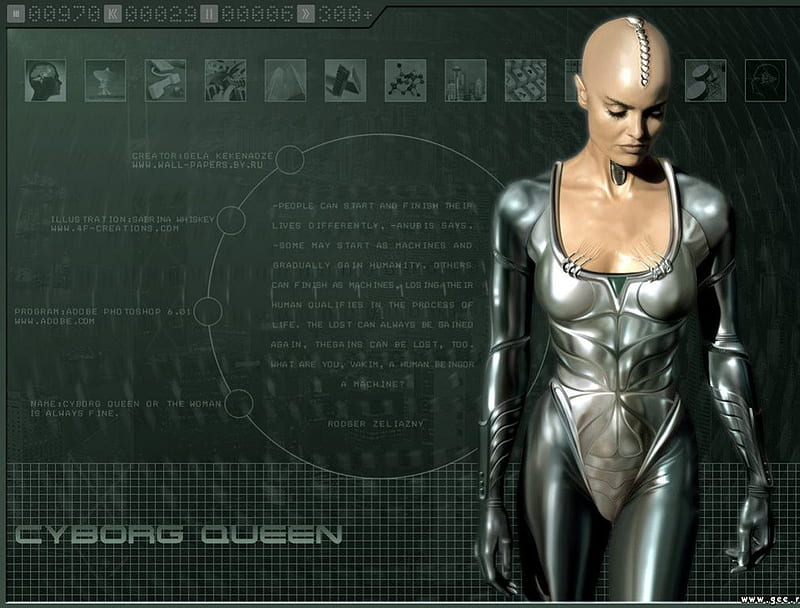Click the large CYBORG QUEEN title
Image resolution: width=800 pixels, height=608 pixels.
(178, 535)
